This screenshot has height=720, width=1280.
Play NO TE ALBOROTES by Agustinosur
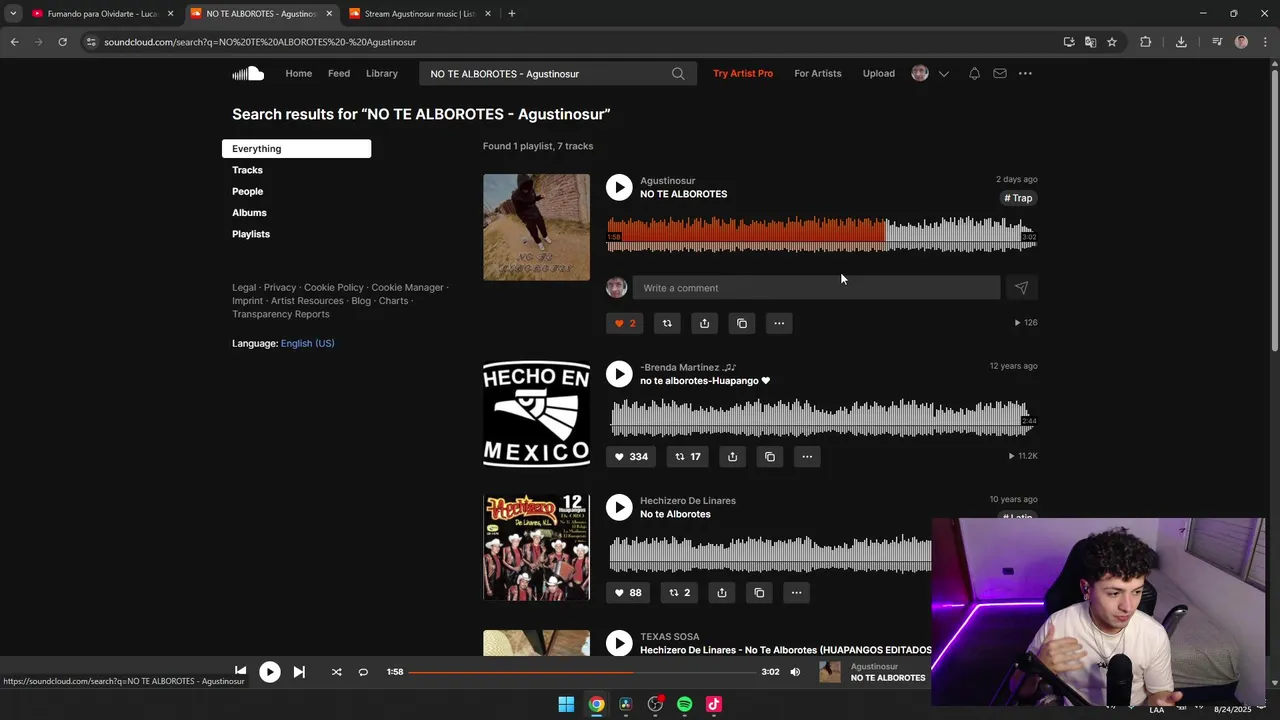pos(619,187)
